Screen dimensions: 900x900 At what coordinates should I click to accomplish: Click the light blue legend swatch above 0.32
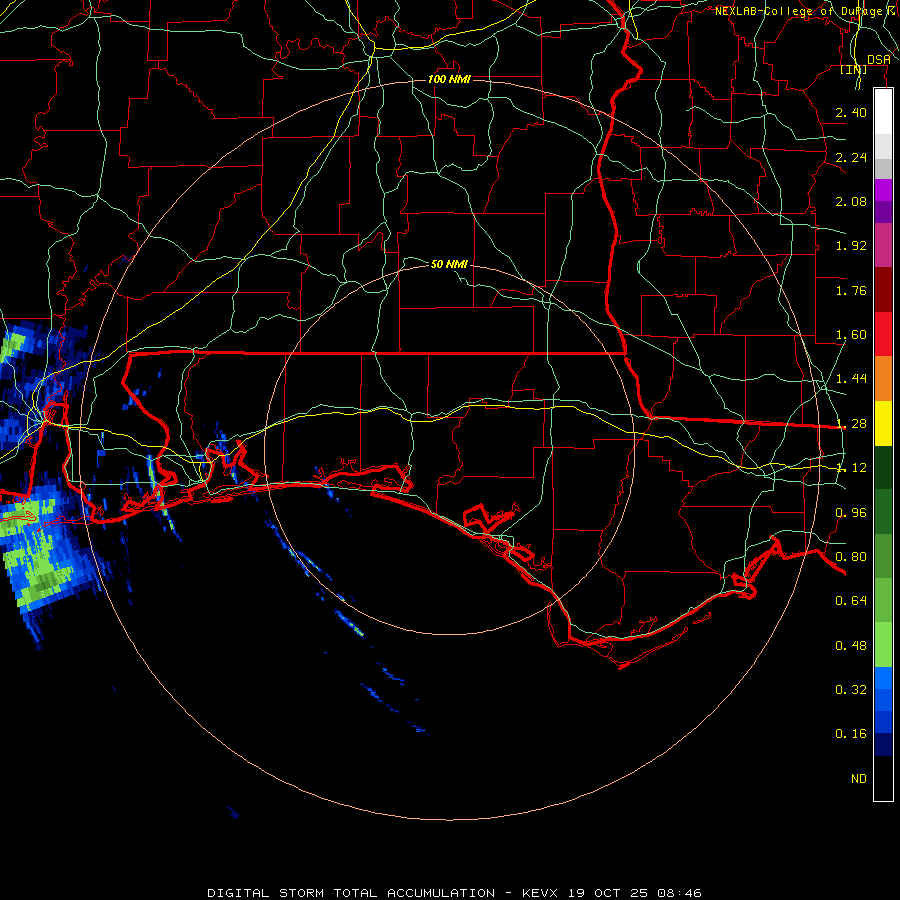click(883, 678)
